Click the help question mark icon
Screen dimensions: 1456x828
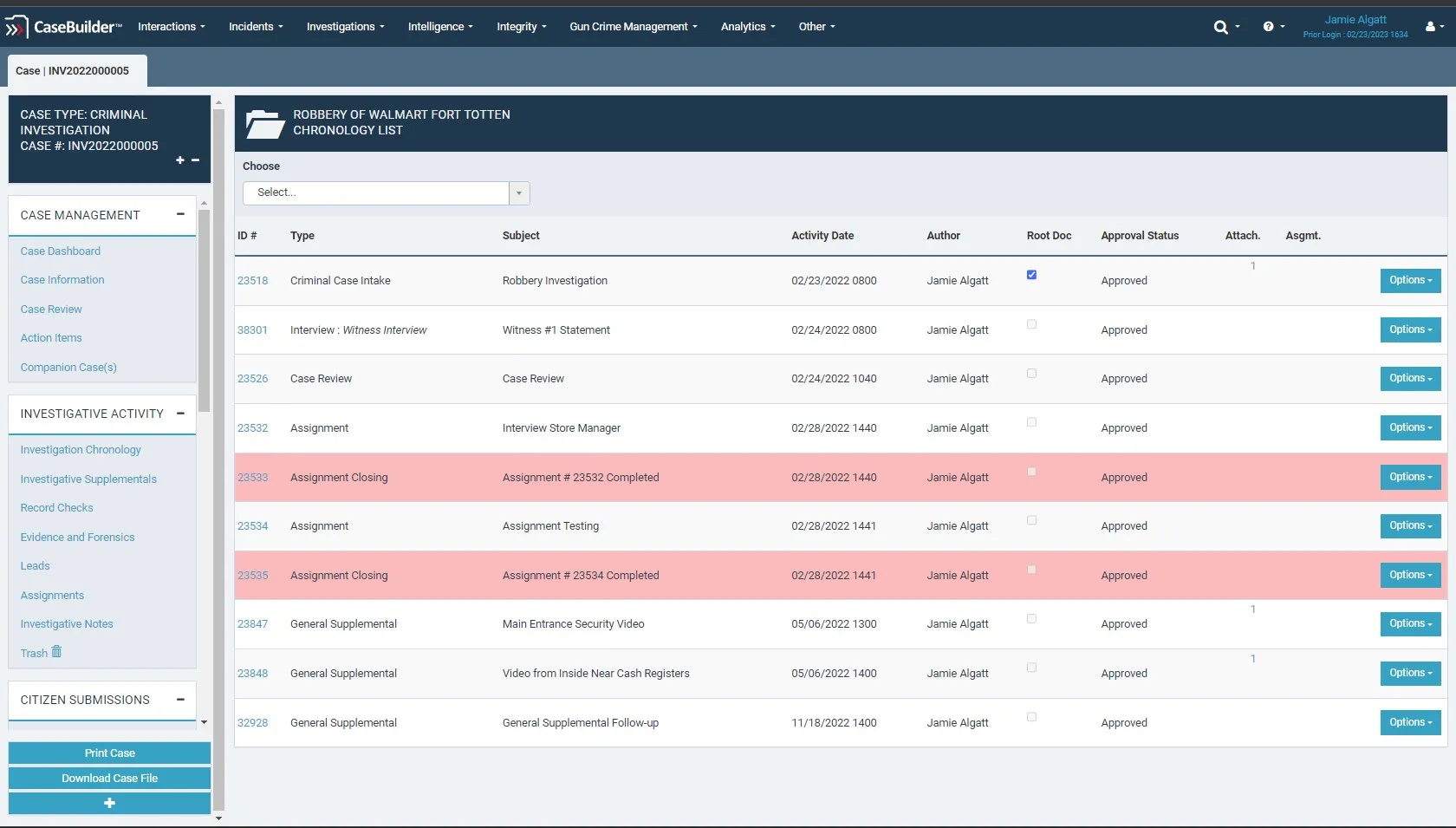pyautogui.click(x=1269, y=27)
